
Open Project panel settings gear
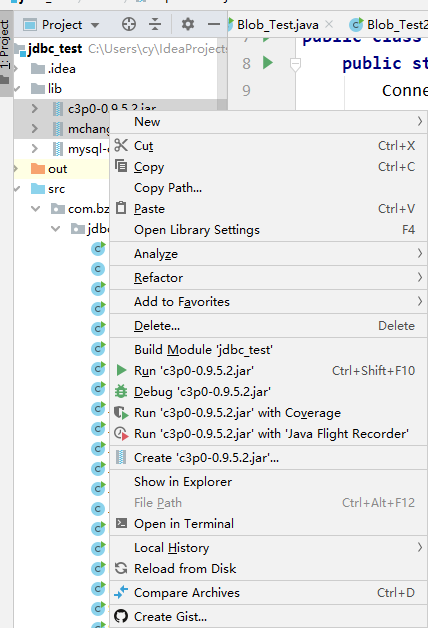tap(187, 24)
